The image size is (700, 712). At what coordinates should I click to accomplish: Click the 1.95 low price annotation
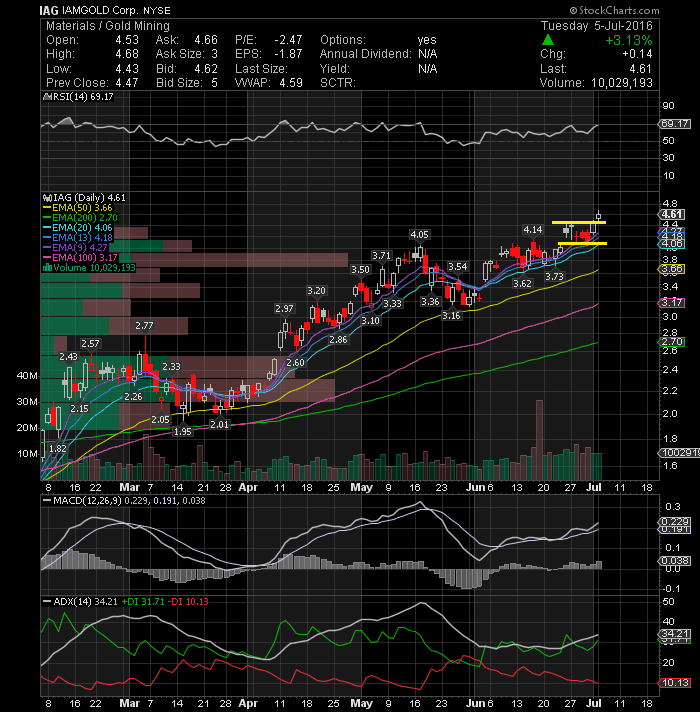point(182,431)
